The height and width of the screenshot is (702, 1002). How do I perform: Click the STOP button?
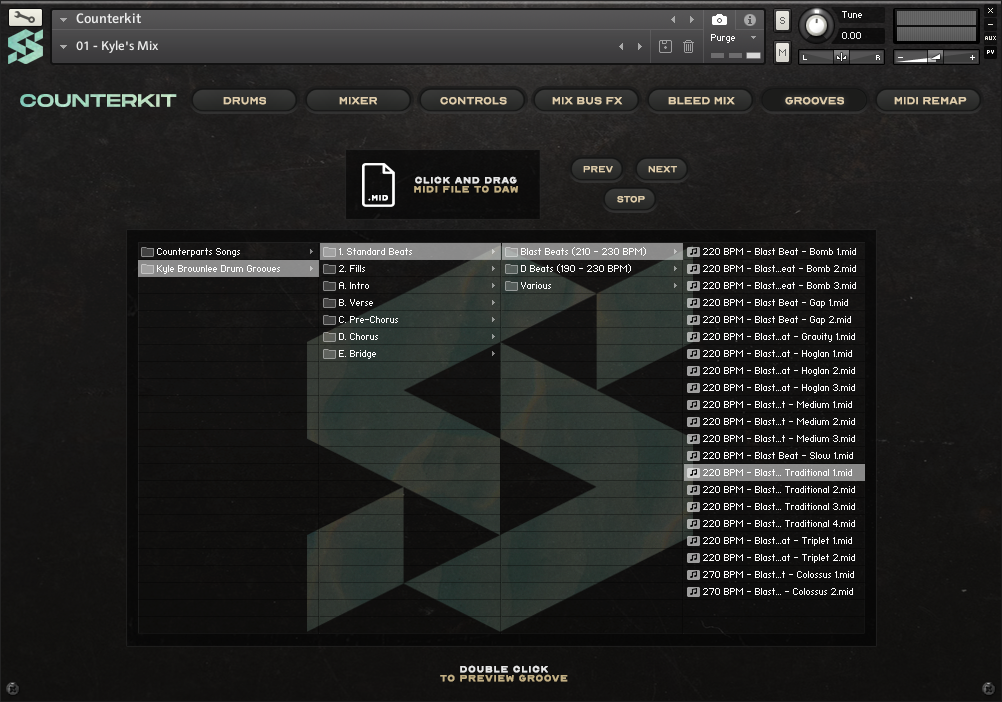tap(629, 200)
